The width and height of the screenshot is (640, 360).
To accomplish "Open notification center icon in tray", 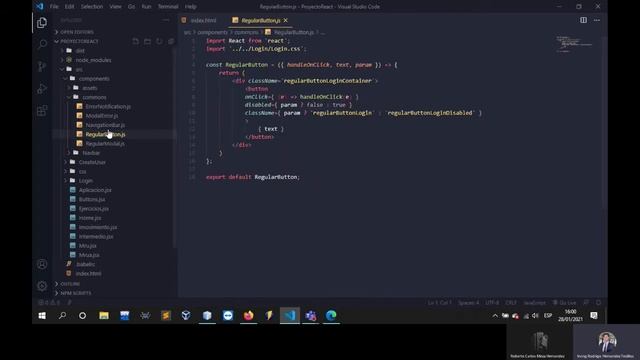I will 594,316.
